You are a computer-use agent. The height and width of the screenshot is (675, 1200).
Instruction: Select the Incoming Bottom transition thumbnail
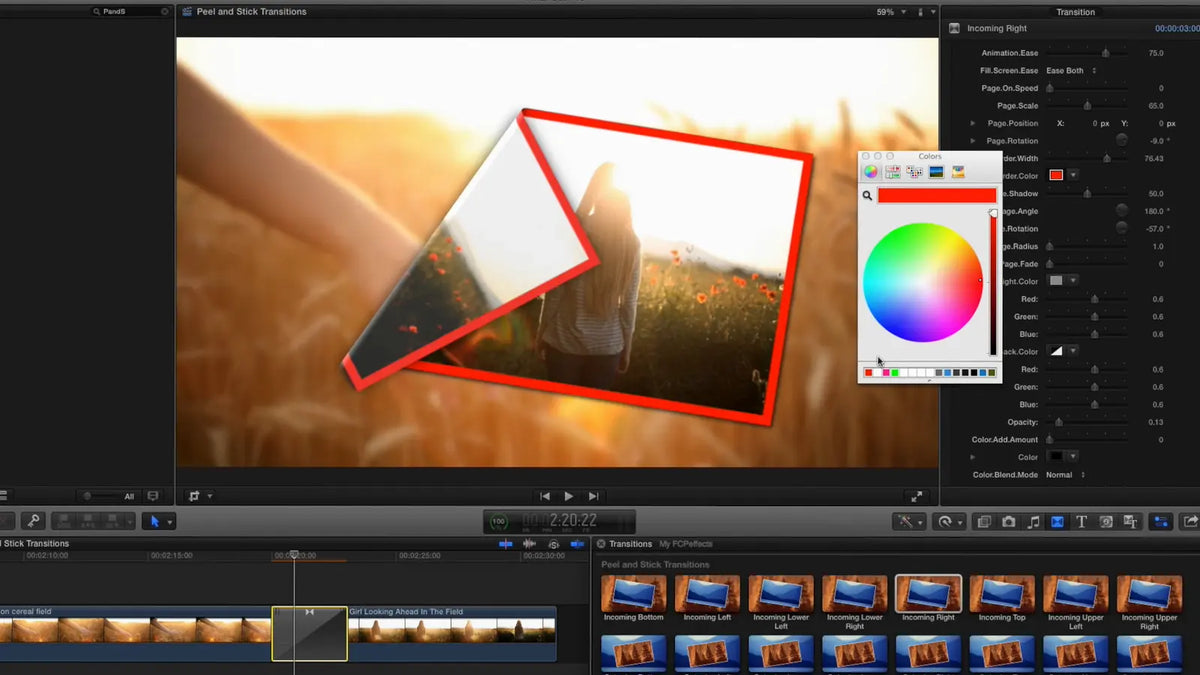coord(634,593)
